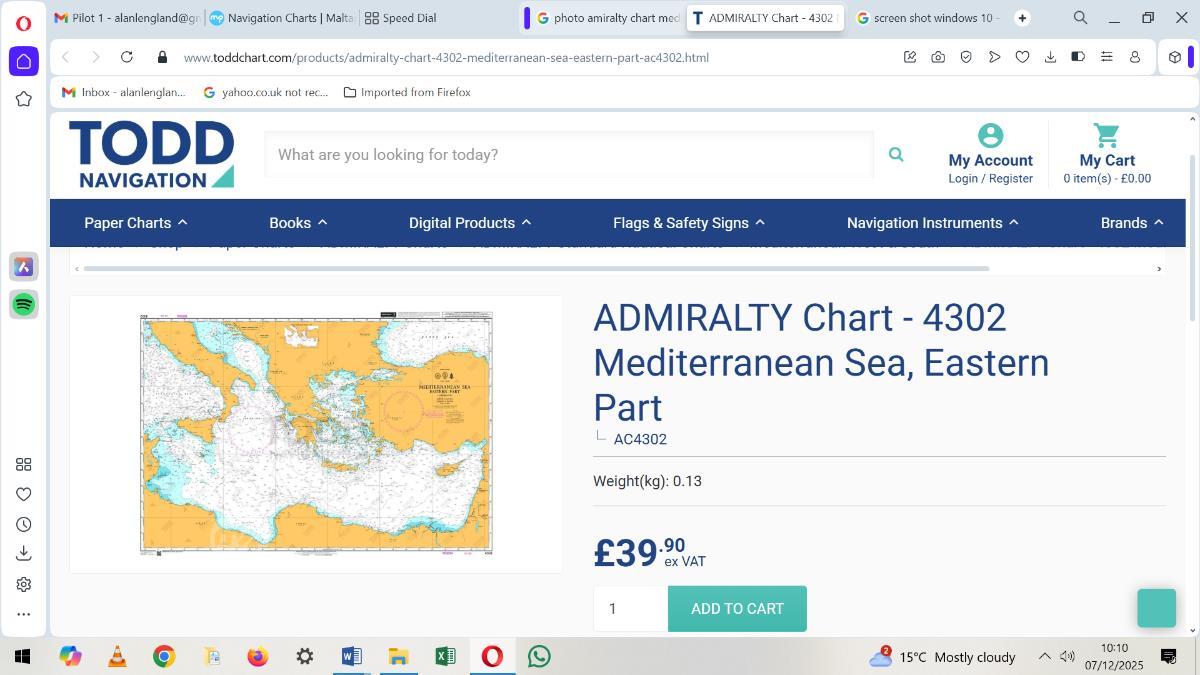Open Opera sidebar history clock icon

pos(24,524)
